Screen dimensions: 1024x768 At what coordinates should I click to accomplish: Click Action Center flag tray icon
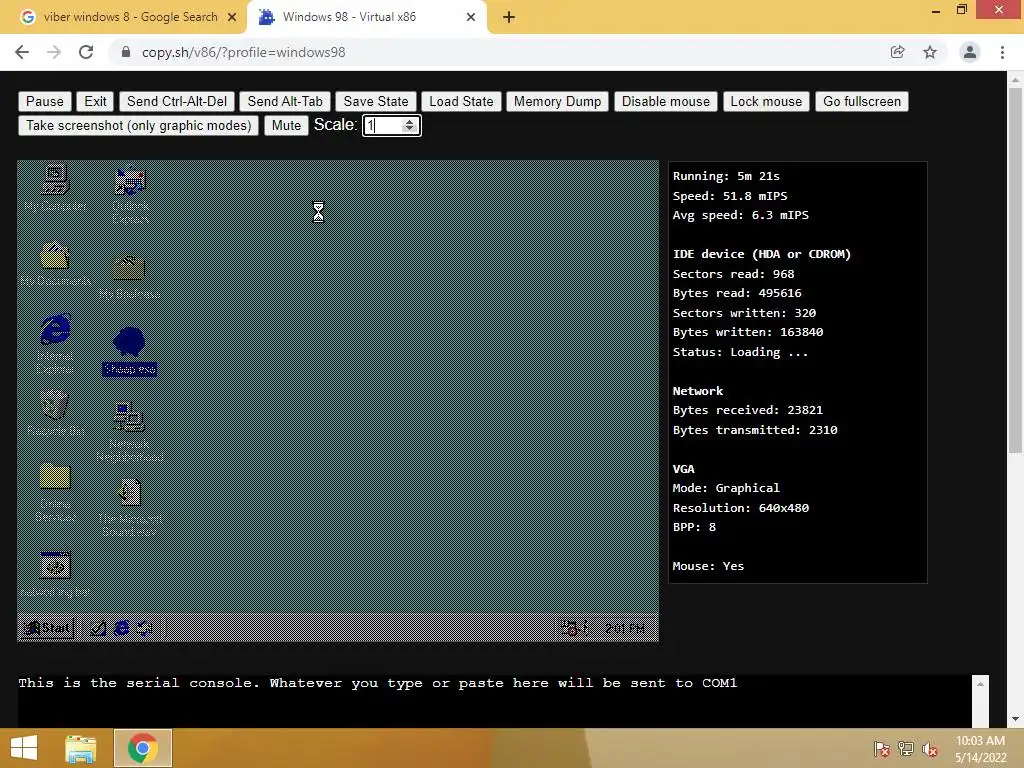(882, 749)
